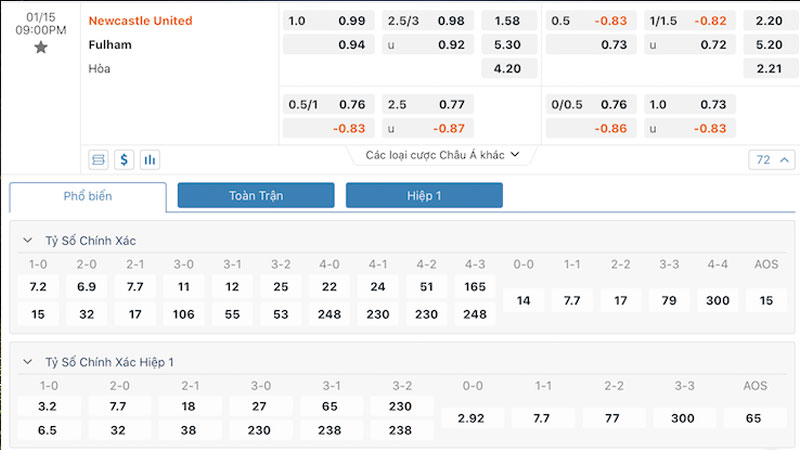The width and height of the screenshot is (800, 450).
Task: Open the Toàn Trận tab
Action: (x=256, y=196)
